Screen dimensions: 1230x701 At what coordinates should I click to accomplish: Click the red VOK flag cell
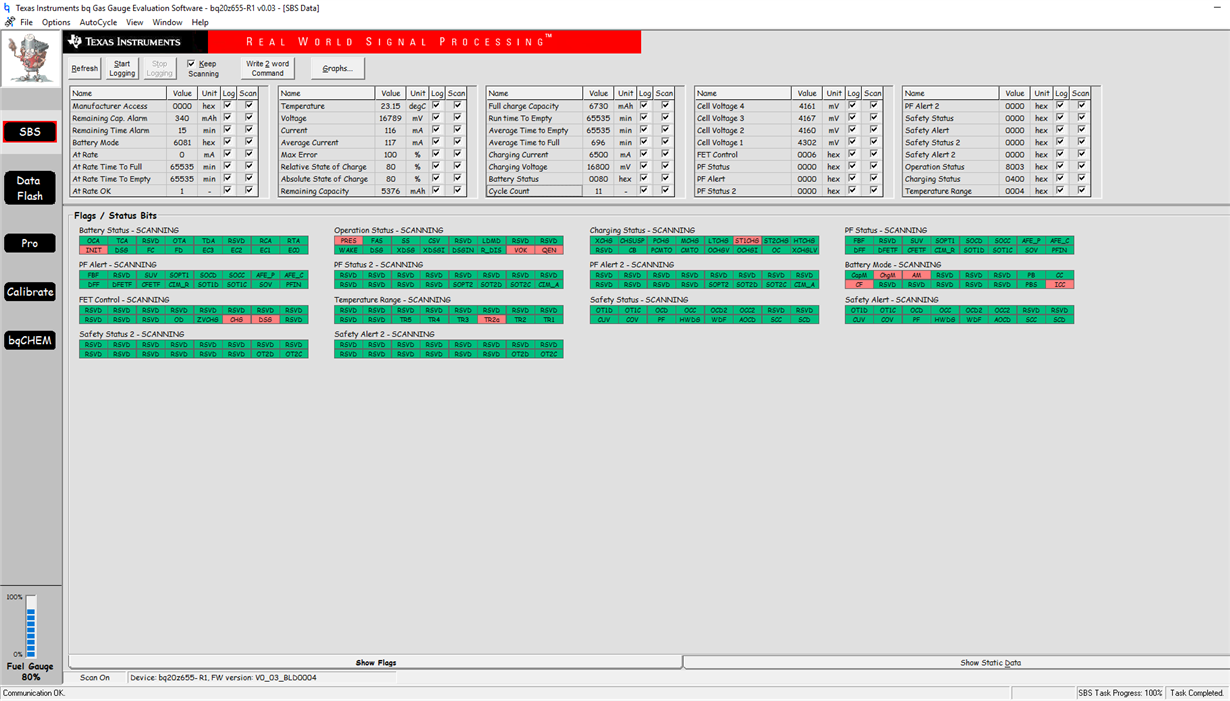(520, 250)
